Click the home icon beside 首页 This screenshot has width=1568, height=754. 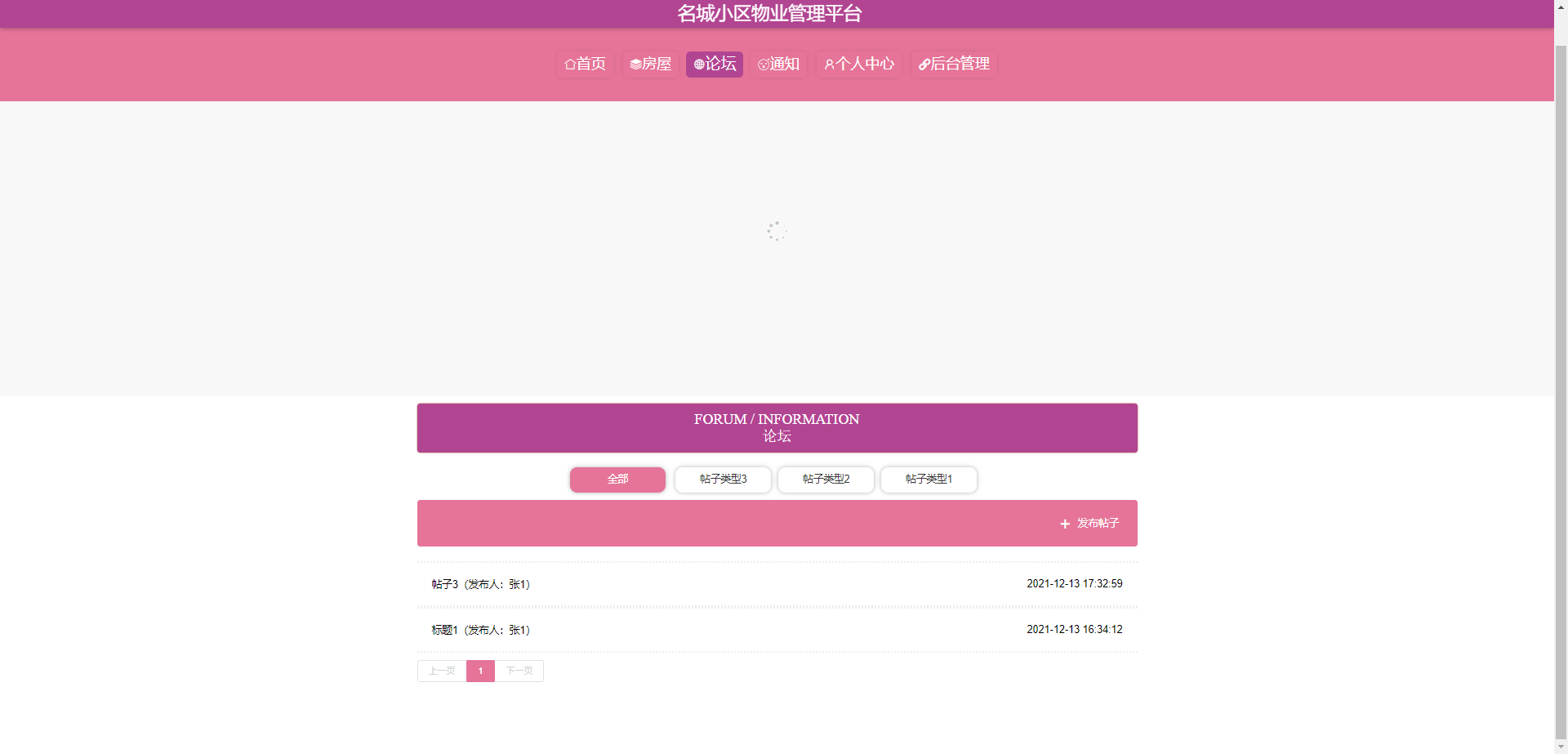pos(570,65)
